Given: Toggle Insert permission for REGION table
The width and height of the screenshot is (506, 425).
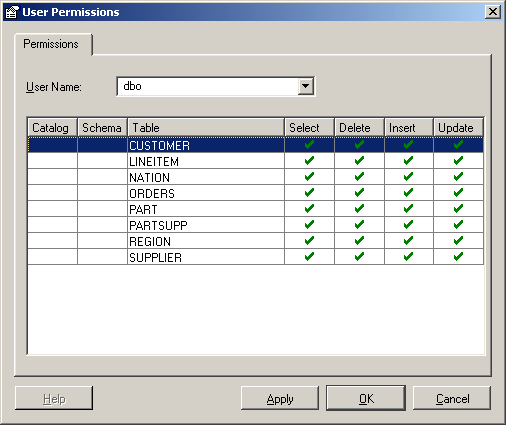Looking at the screenshot, I should click(x=409, y=241).
